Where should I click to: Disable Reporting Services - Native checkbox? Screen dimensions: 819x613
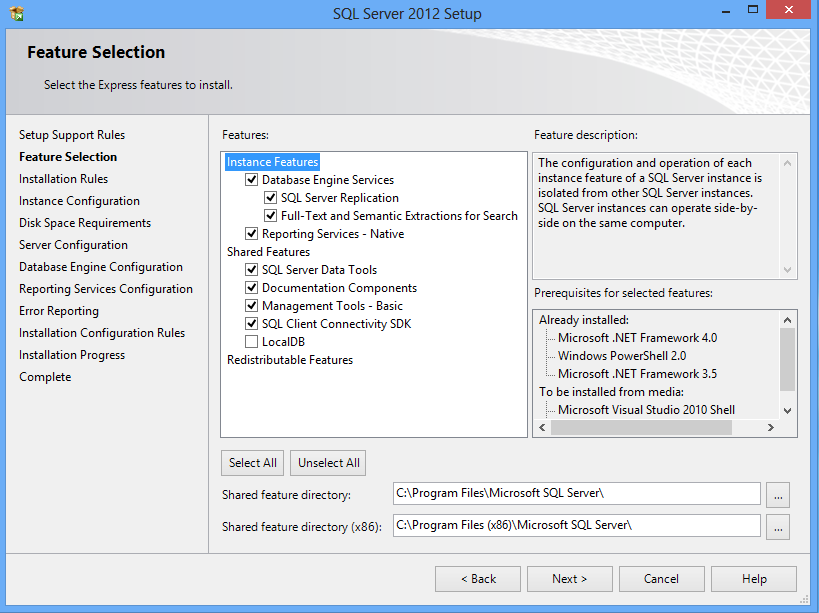(x=252, y=234)
